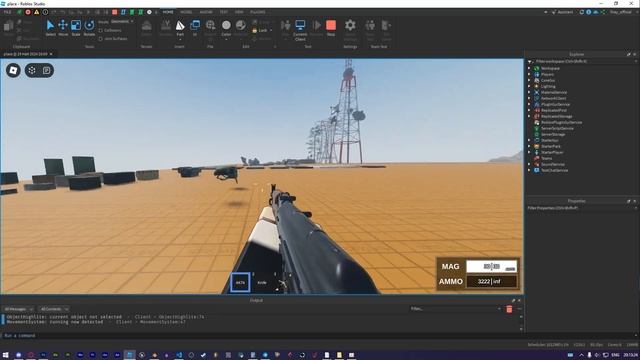Expand the Players tree node

529,74
